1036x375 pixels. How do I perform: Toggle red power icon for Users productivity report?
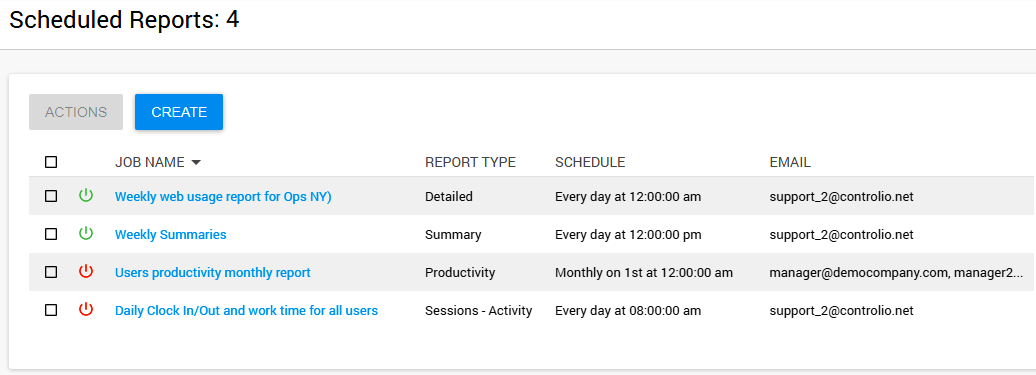(86, 271)
